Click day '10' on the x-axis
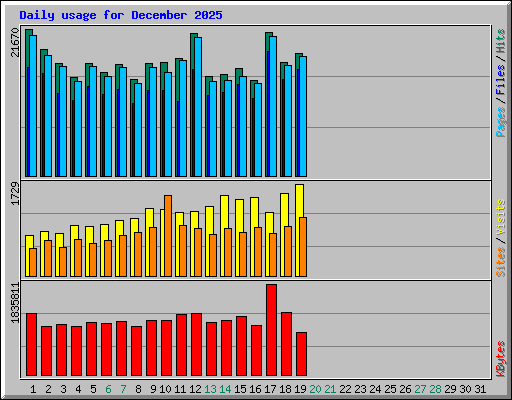The image size is (512, 400). pos(165,389)
